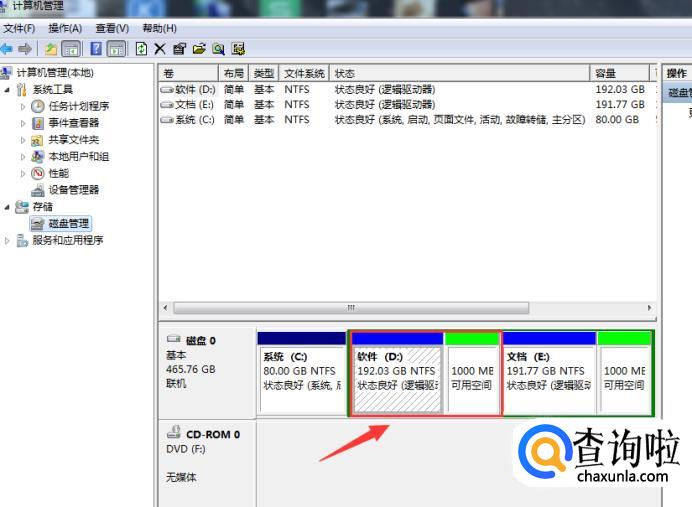Click the open folder toolbar icon
This screenshot has height=507, width=692.
tap(199, 48)
